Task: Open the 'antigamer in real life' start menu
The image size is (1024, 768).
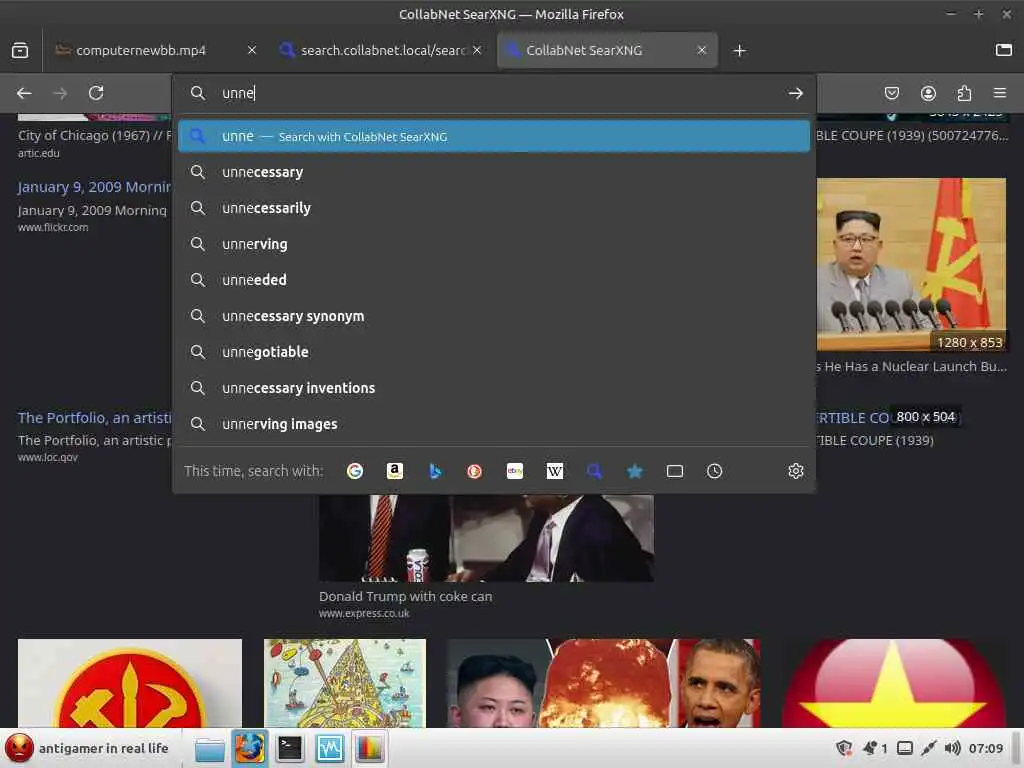Action: pos(88,748)
